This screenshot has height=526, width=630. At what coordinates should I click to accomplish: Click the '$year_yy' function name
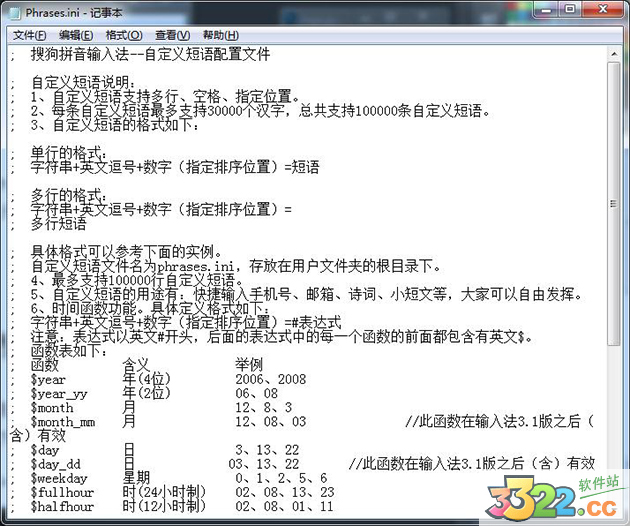tap(59, 393)
